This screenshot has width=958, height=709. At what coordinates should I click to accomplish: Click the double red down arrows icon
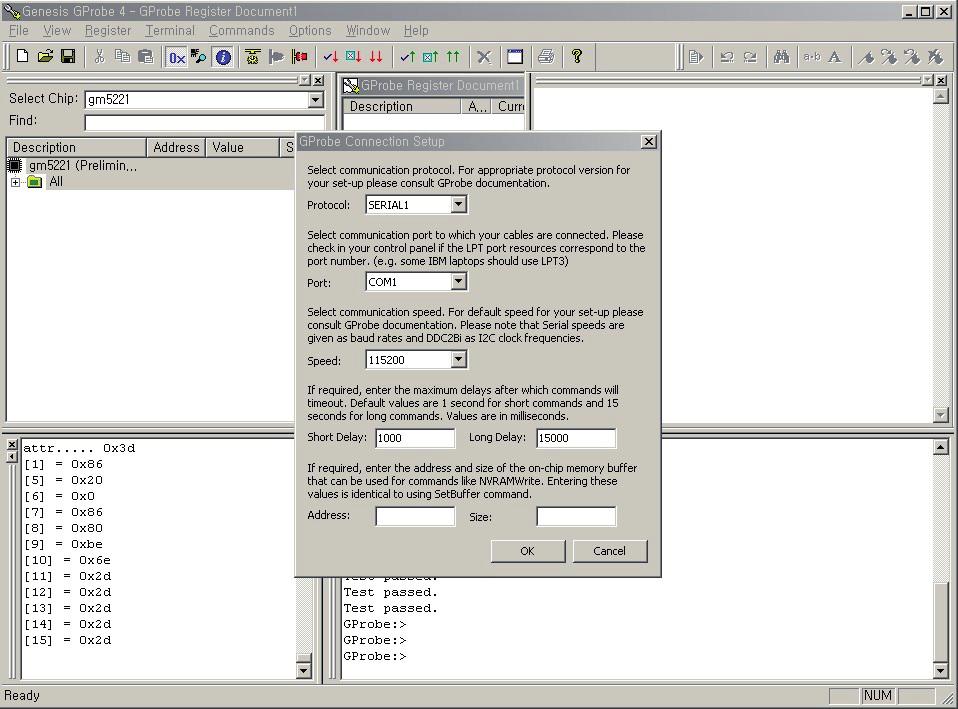376,57
